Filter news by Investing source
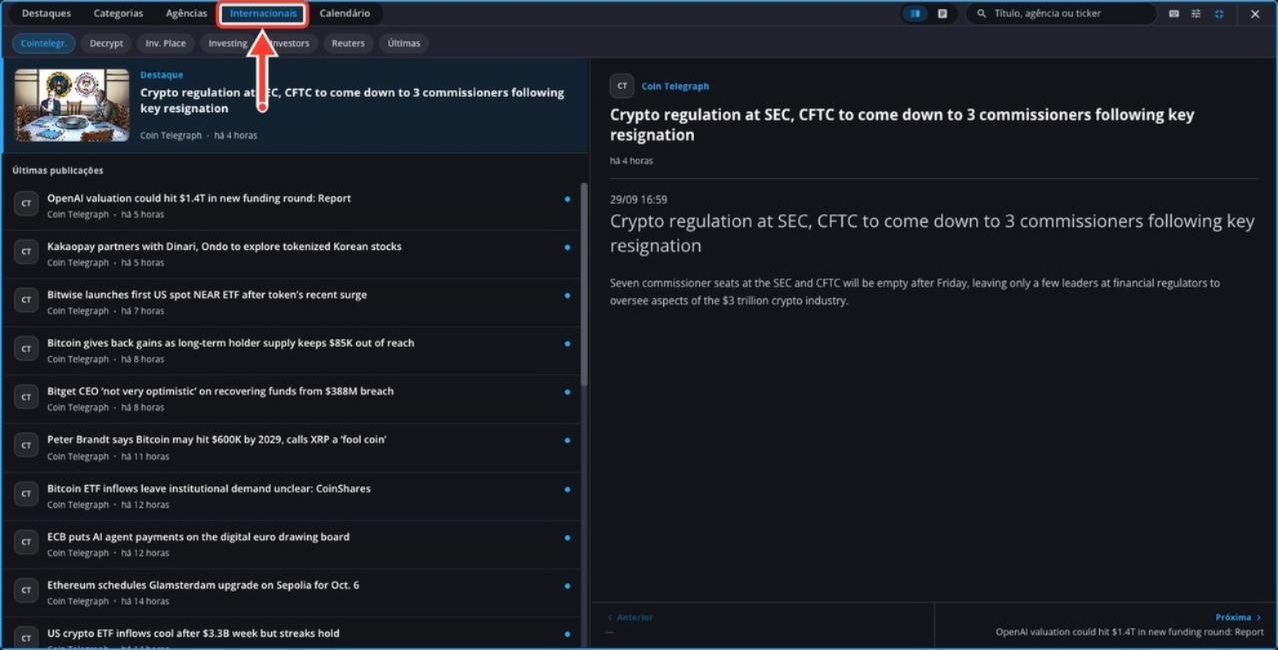1278x650 pixels. (x=227, y=43)
